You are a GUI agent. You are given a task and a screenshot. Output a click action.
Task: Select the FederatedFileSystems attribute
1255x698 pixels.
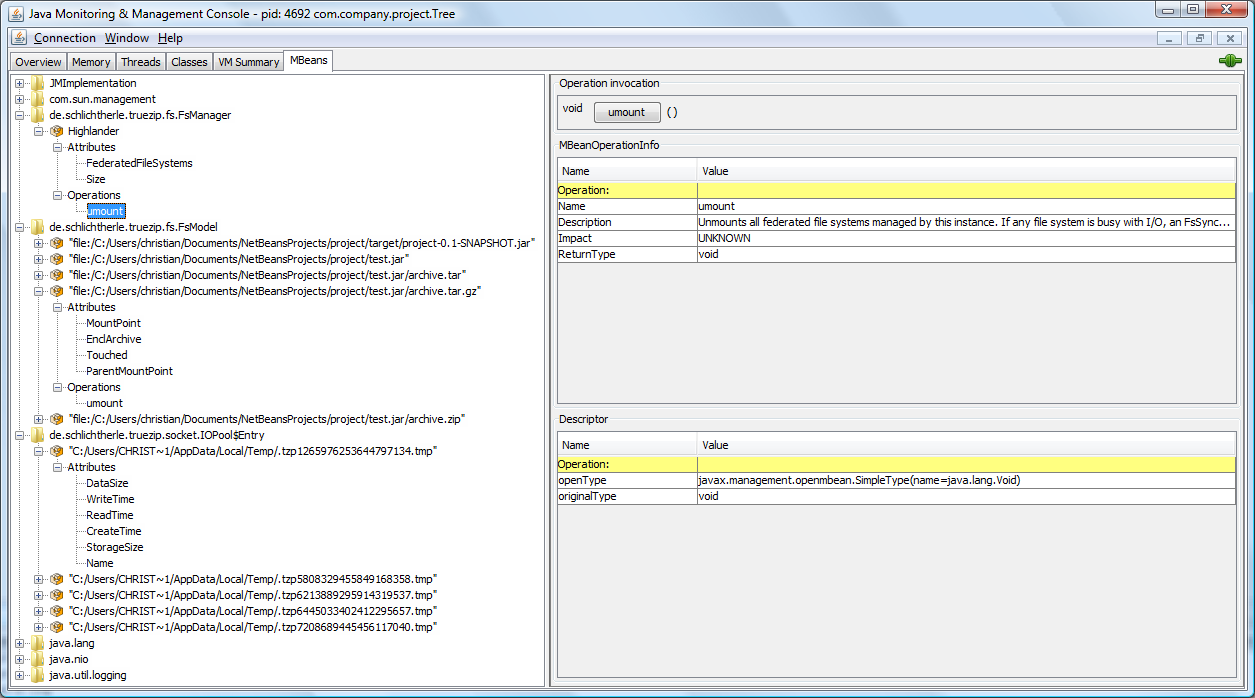tap(139, 163)
